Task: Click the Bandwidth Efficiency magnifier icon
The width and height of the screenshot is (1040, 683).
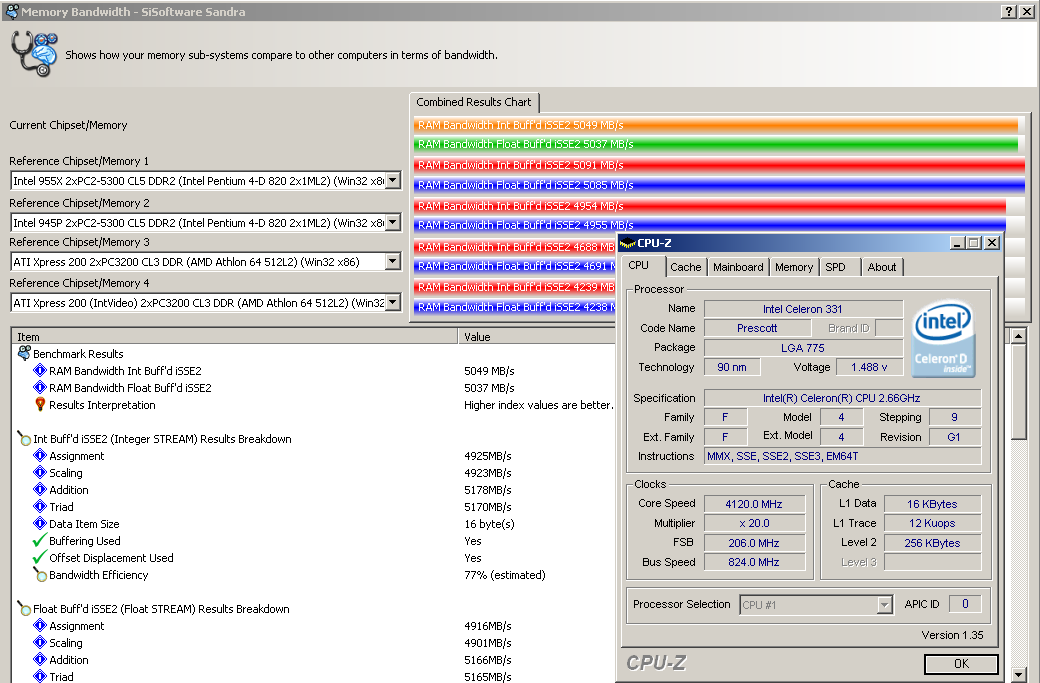Action: tap(40, 575)
